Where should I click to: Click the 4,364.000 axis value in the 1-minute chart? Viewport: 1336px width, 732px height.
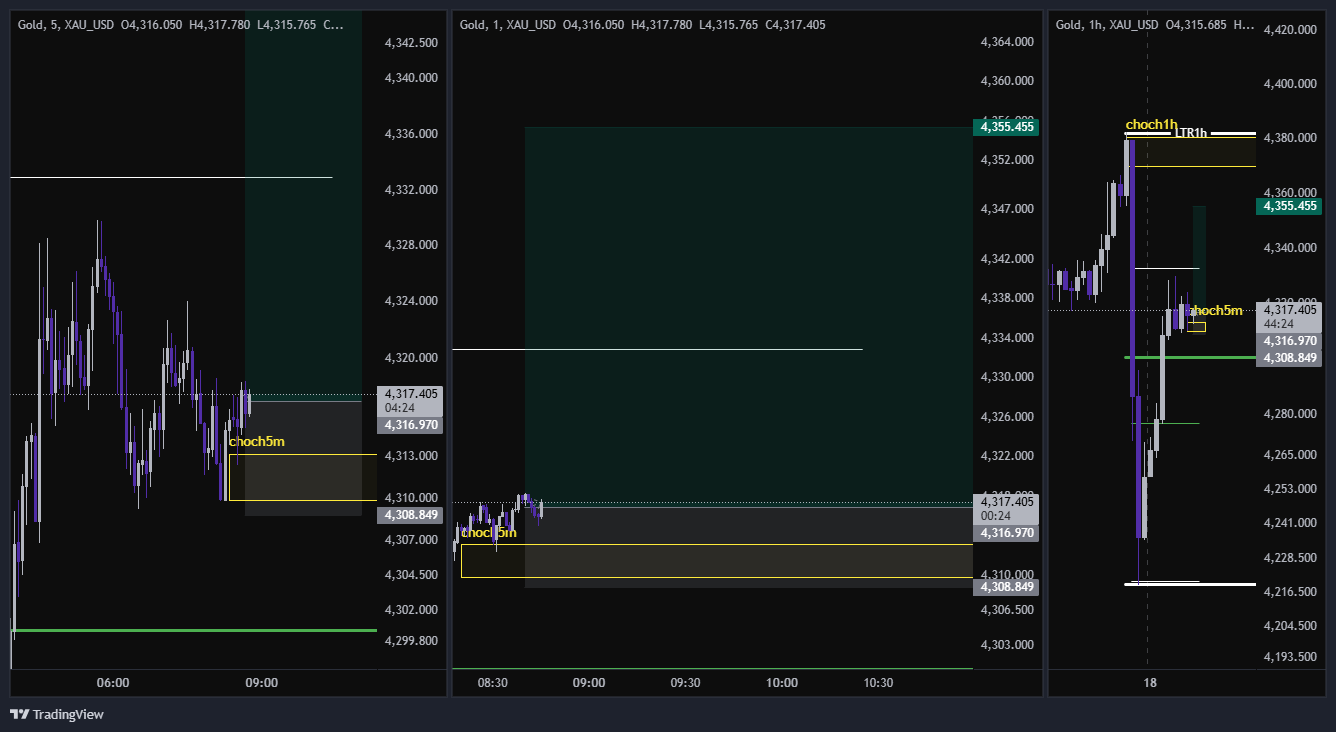click(x=1007, y=42)
